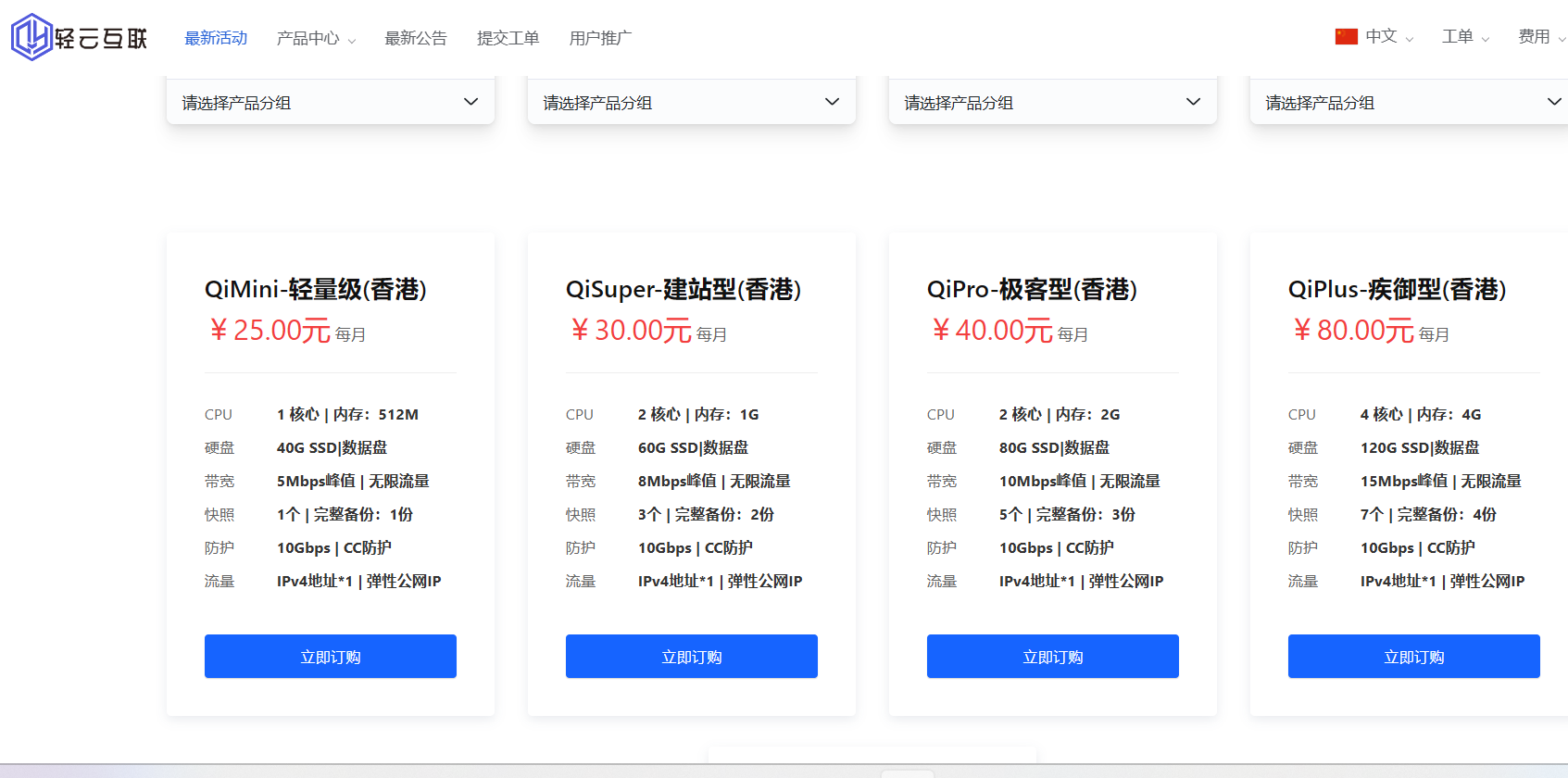
Task: Click '60G SSD|数据盘' spec
Action: [x=693, y=447]
